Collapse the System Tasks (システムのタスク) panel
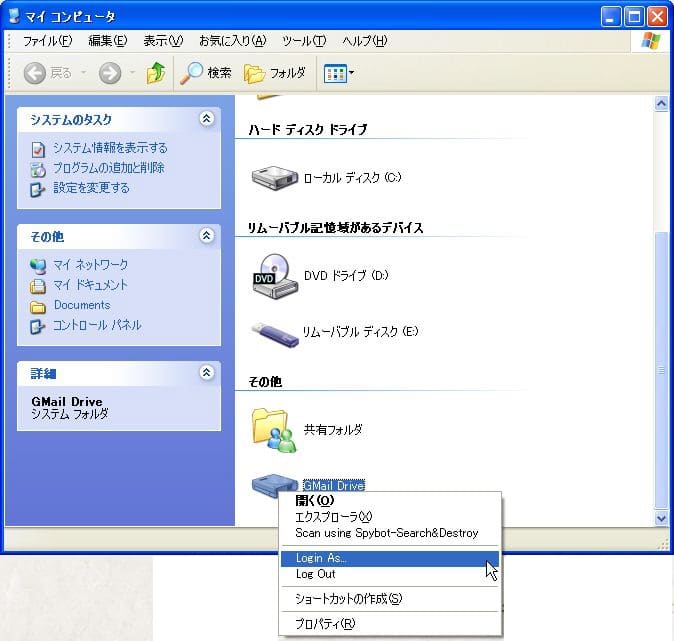The width and height of the screenshot is (674, 641). pyautogui.click(x=207, y=119)
